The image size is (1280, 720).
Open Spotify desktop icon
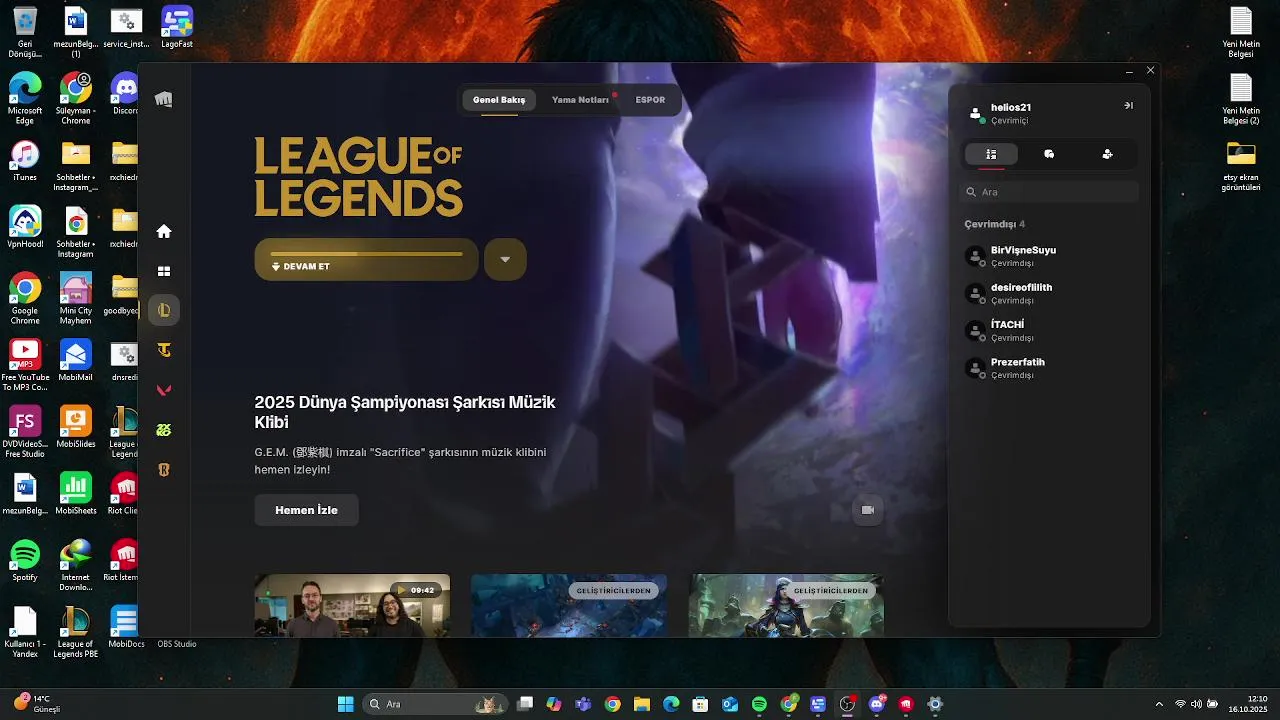25,561
